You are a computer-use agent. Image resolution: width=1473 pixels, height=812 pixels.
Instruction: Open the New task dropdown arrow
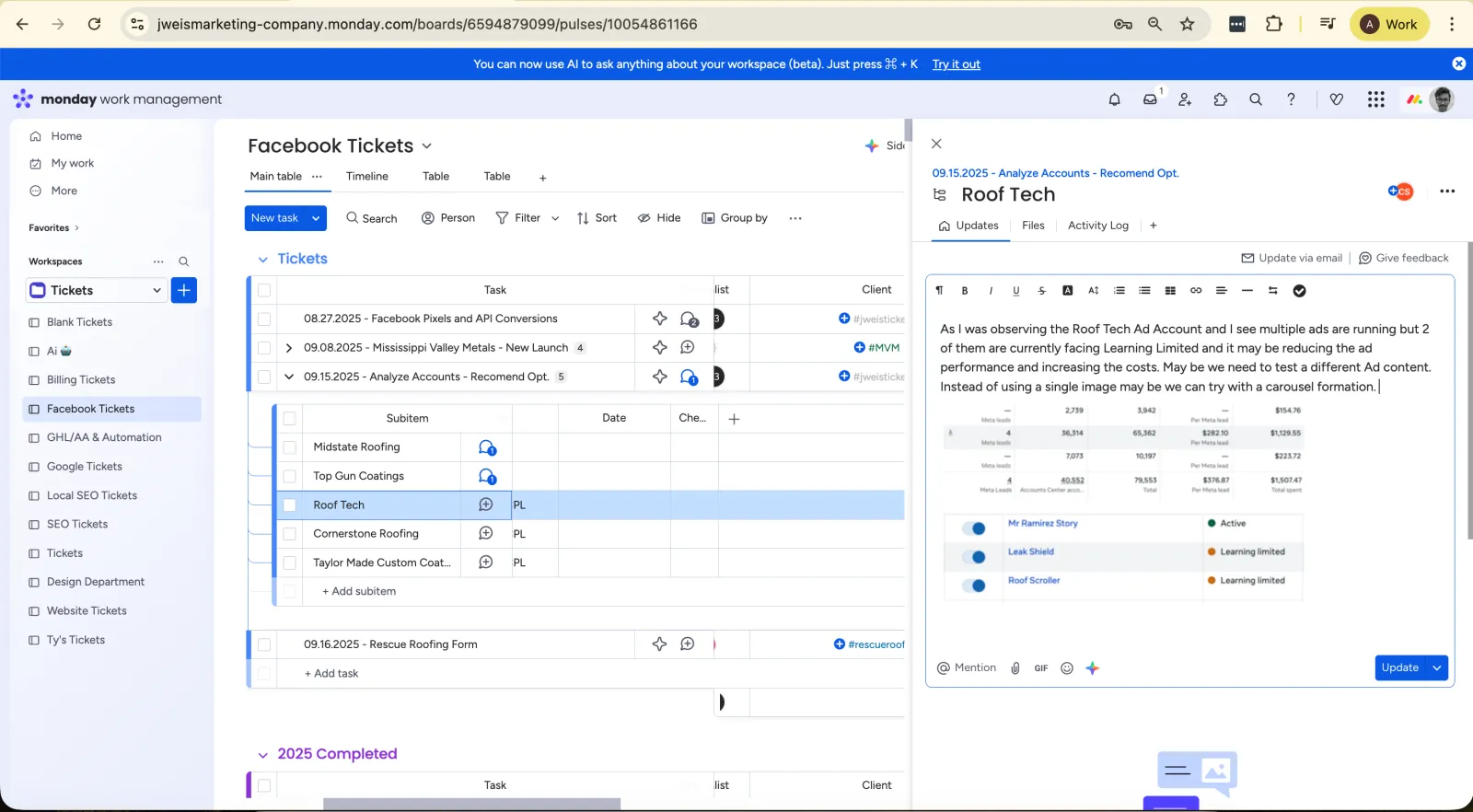point(316,218)
